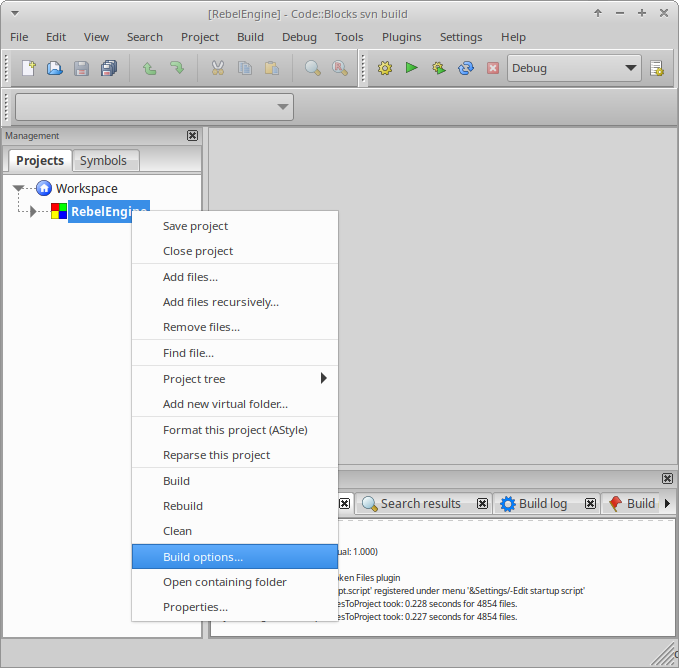Click the Build gear icon
The height and width of the screenshot is (668, 679).
pyautogui.click(x=385, y=68)
